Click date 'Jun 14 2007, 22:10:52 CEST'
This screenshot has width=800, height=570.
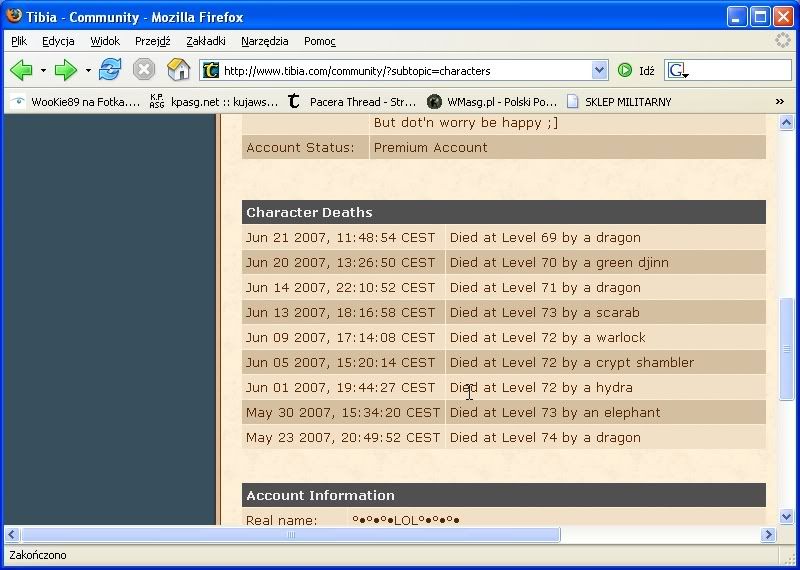click(340, 288)
